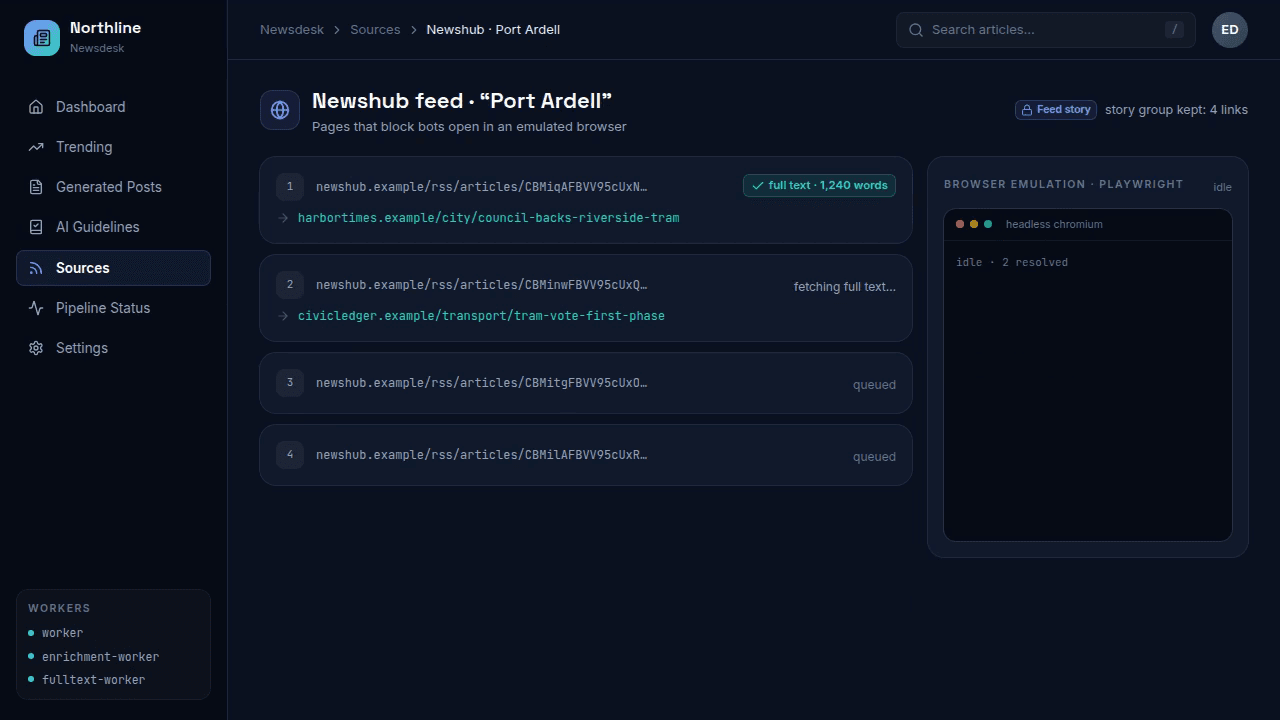Click the red dot in headless chromium window
The height and width of the screenshot is (720, 1280).
point(960,224)
